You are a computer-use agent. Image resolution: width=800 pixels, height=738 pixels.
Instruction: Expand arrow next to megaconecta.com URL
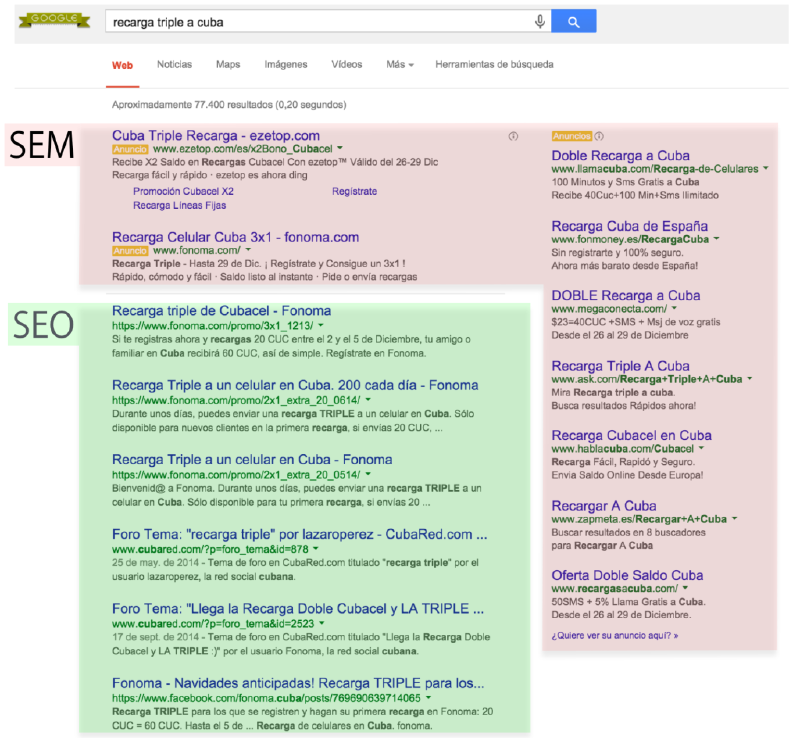point(674,308)
